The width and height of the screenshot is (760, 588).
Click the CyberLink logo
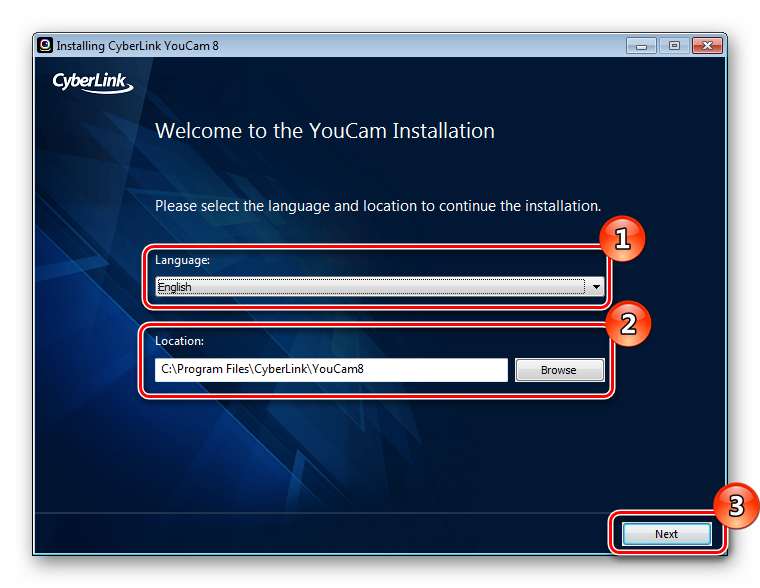tap(93, 82)
